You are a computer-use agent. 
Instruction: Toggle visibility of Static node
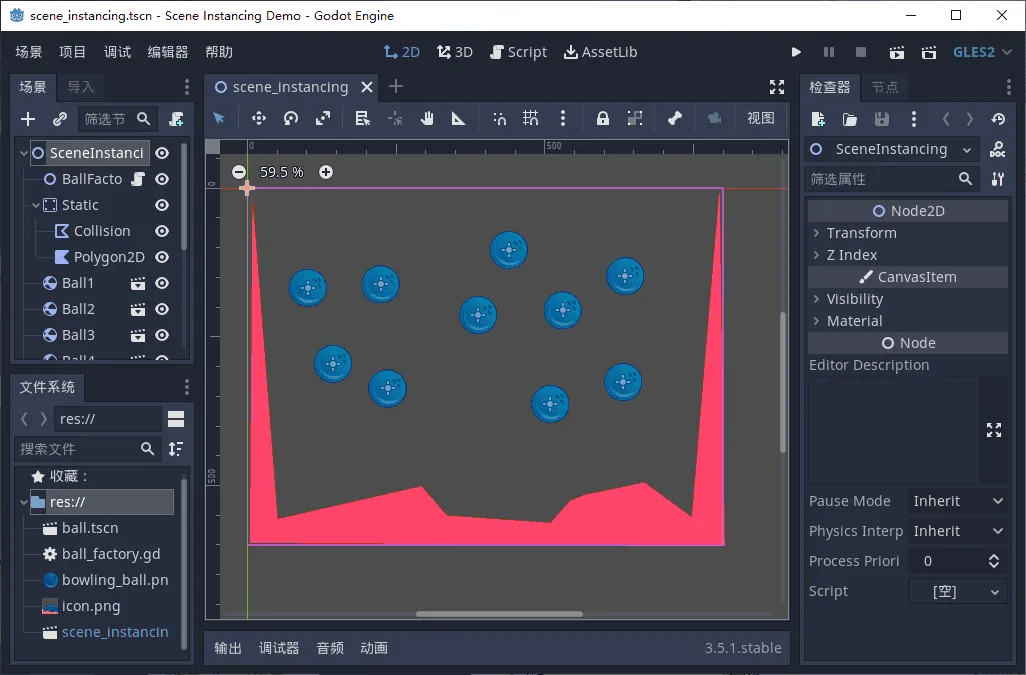pyautogui.click(x=162, y=205)
